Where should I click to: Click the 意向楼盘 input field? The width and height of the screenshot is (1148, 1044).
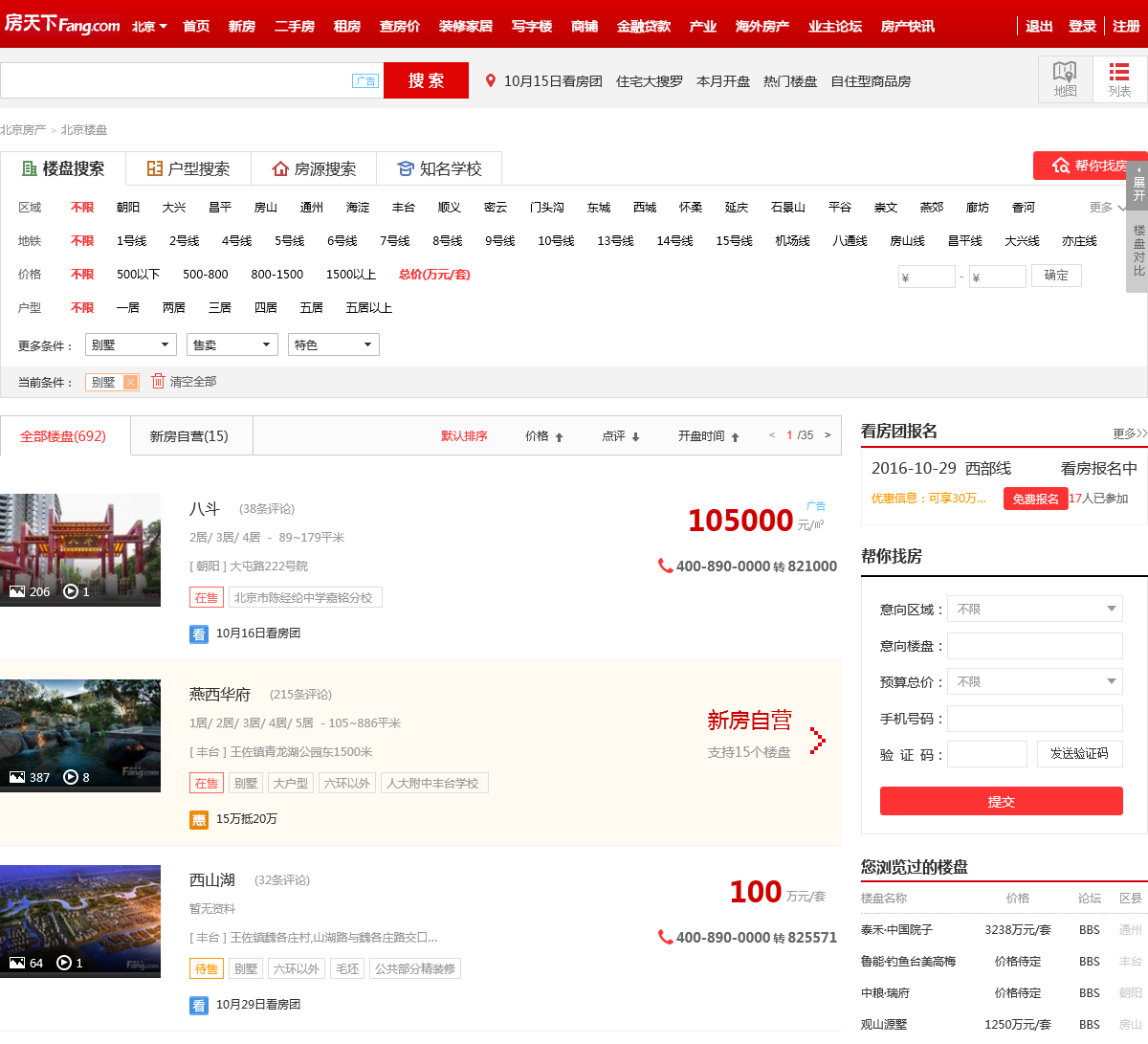tap(1035, 646)
